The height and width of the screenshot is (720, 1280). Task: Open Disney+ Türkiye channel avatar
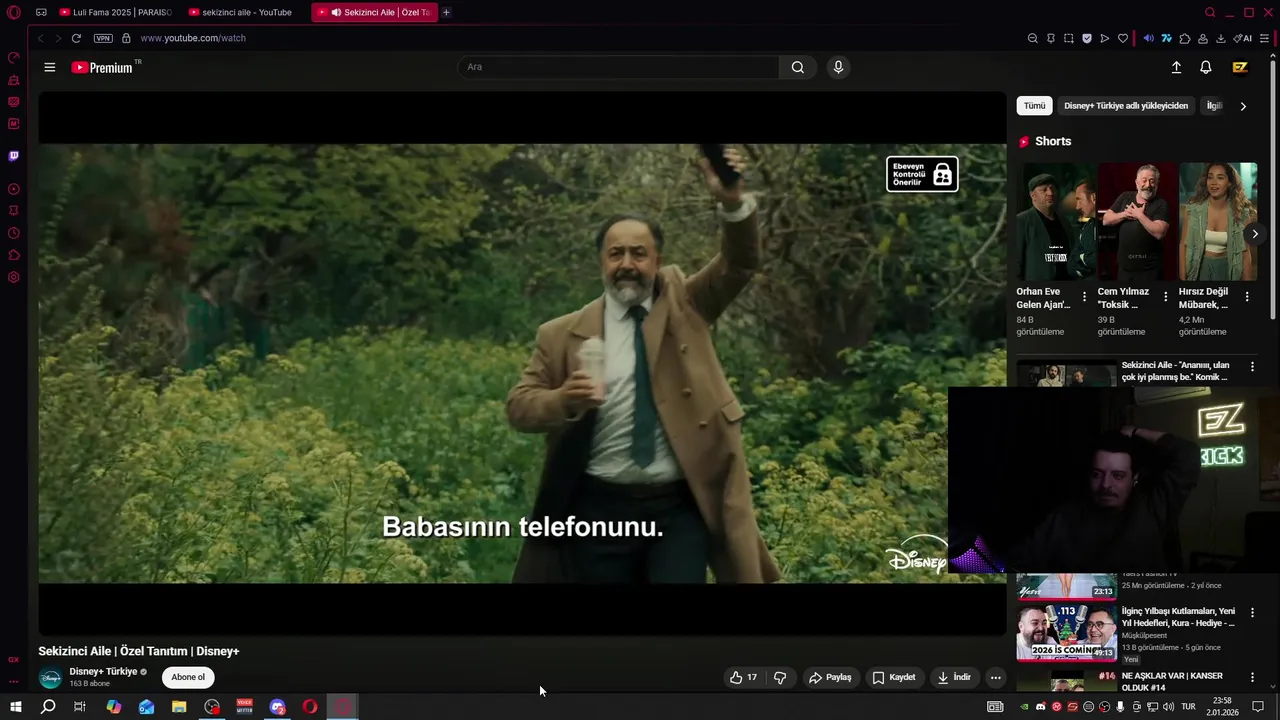coord(50,677)
